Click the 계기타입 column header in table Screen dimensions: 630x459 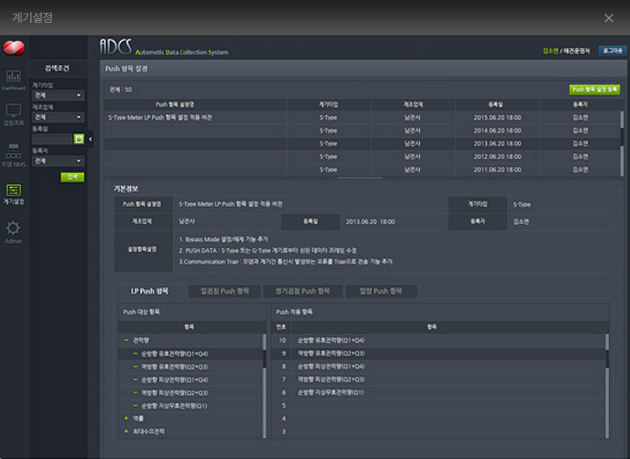pyautogui.click(x=329, y=105)
